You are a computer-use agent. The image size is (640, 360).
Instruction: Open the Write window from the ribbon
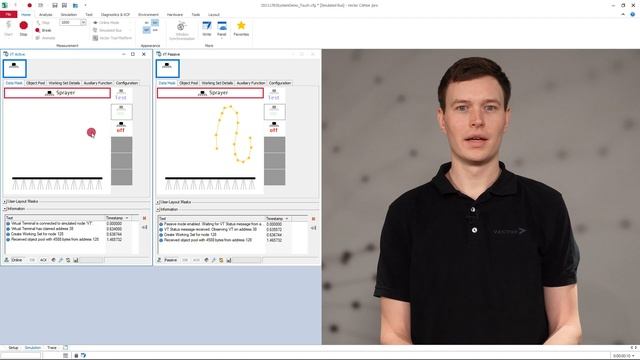pyautogui.click(x=207, y=29)
